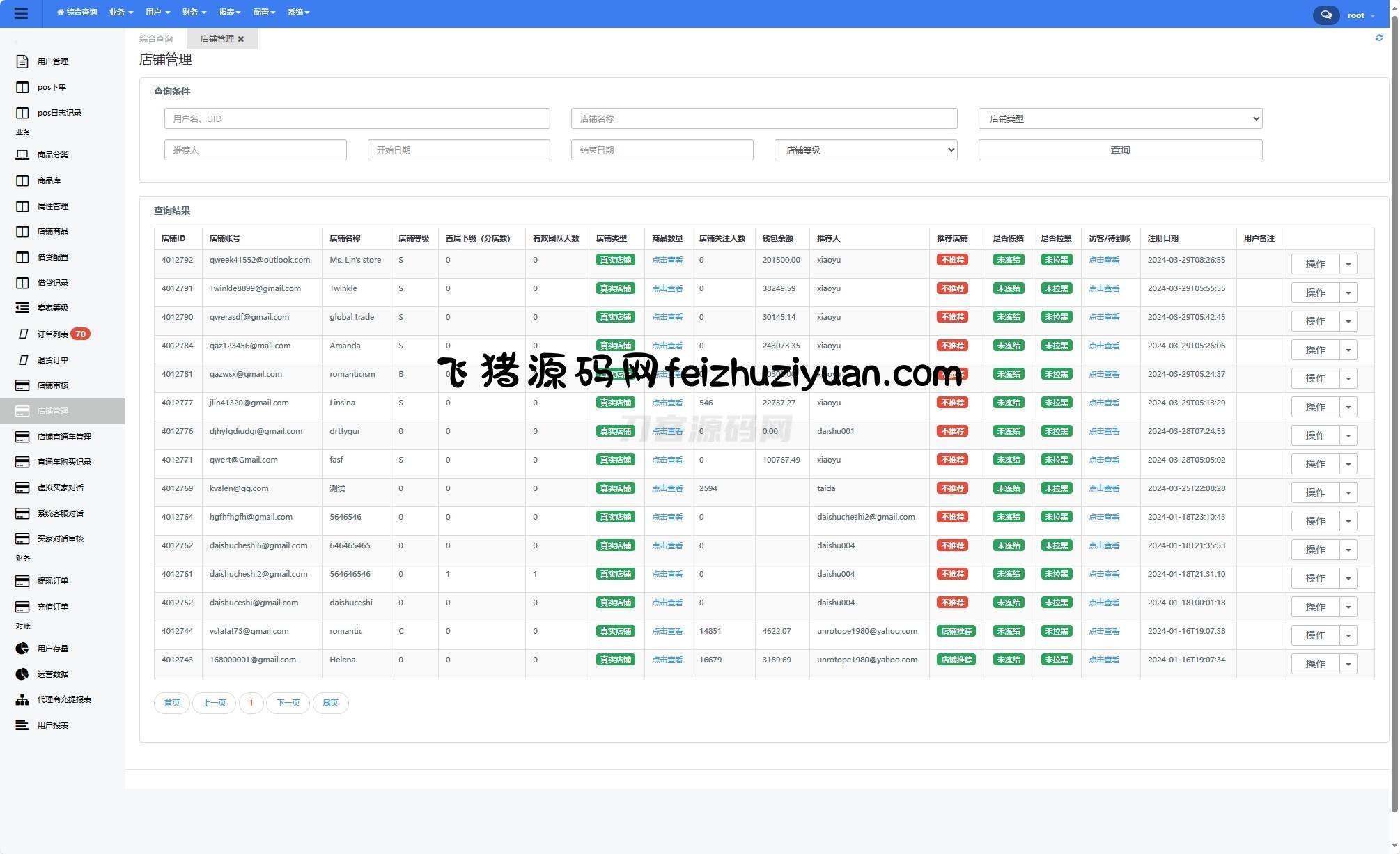Close the 店铺管理 tab

click(241, 39)
